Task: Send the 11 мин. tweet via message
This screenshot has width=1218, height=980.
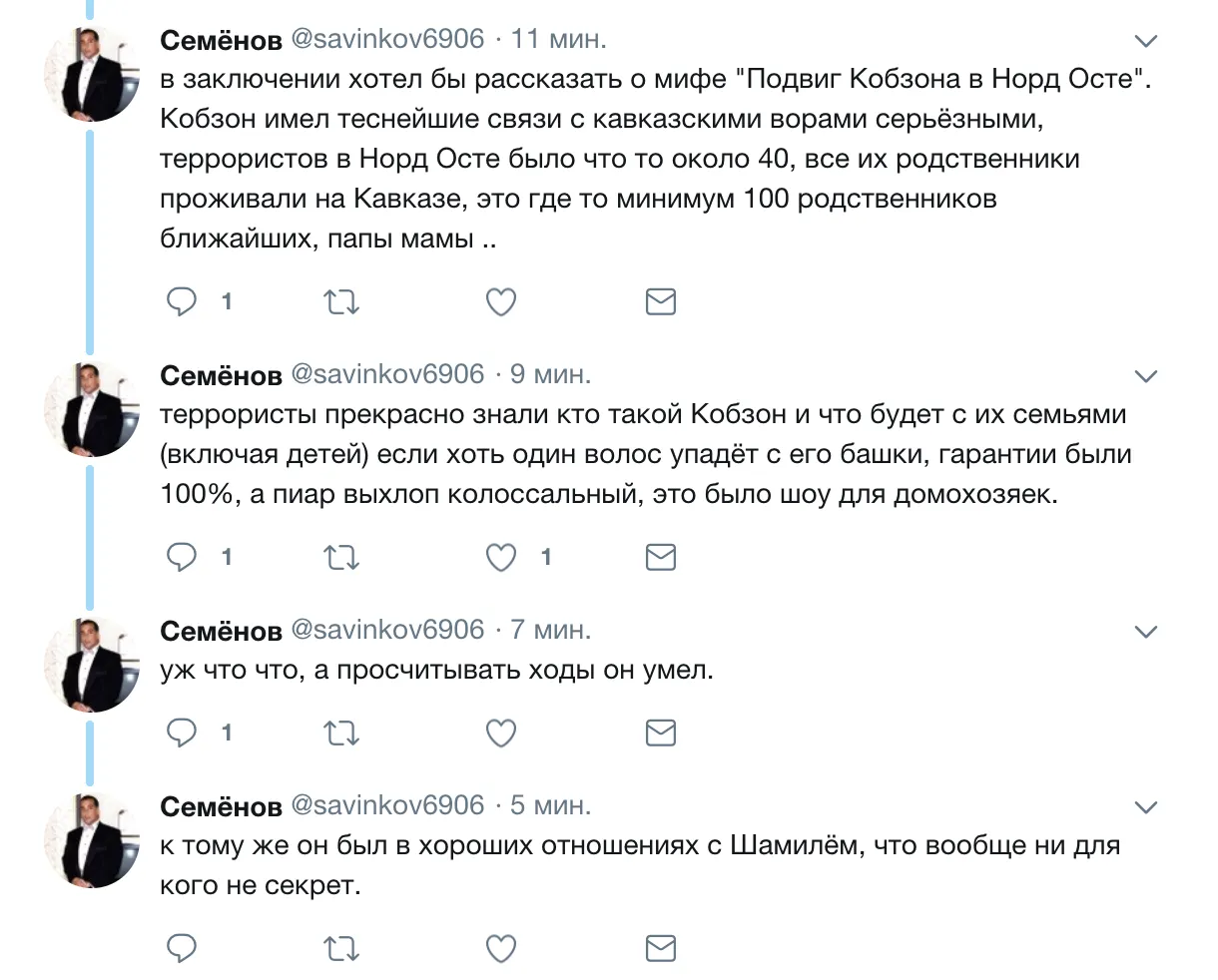Action: pos(661,301)
